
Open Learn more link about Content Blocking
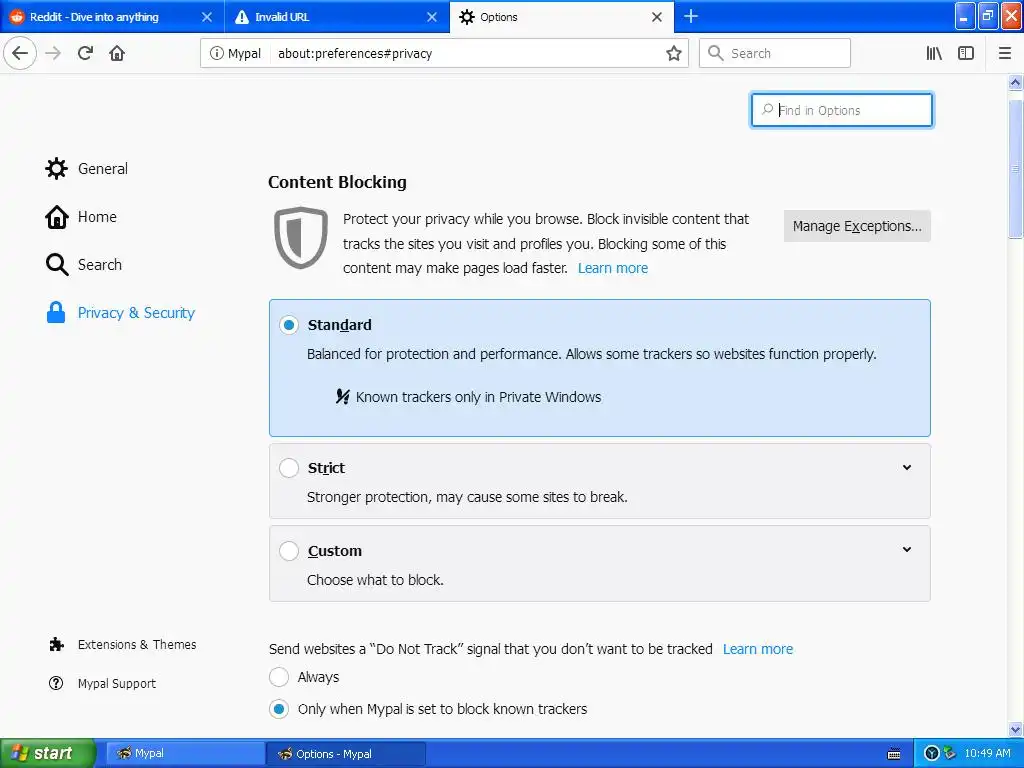pos(612,268)
